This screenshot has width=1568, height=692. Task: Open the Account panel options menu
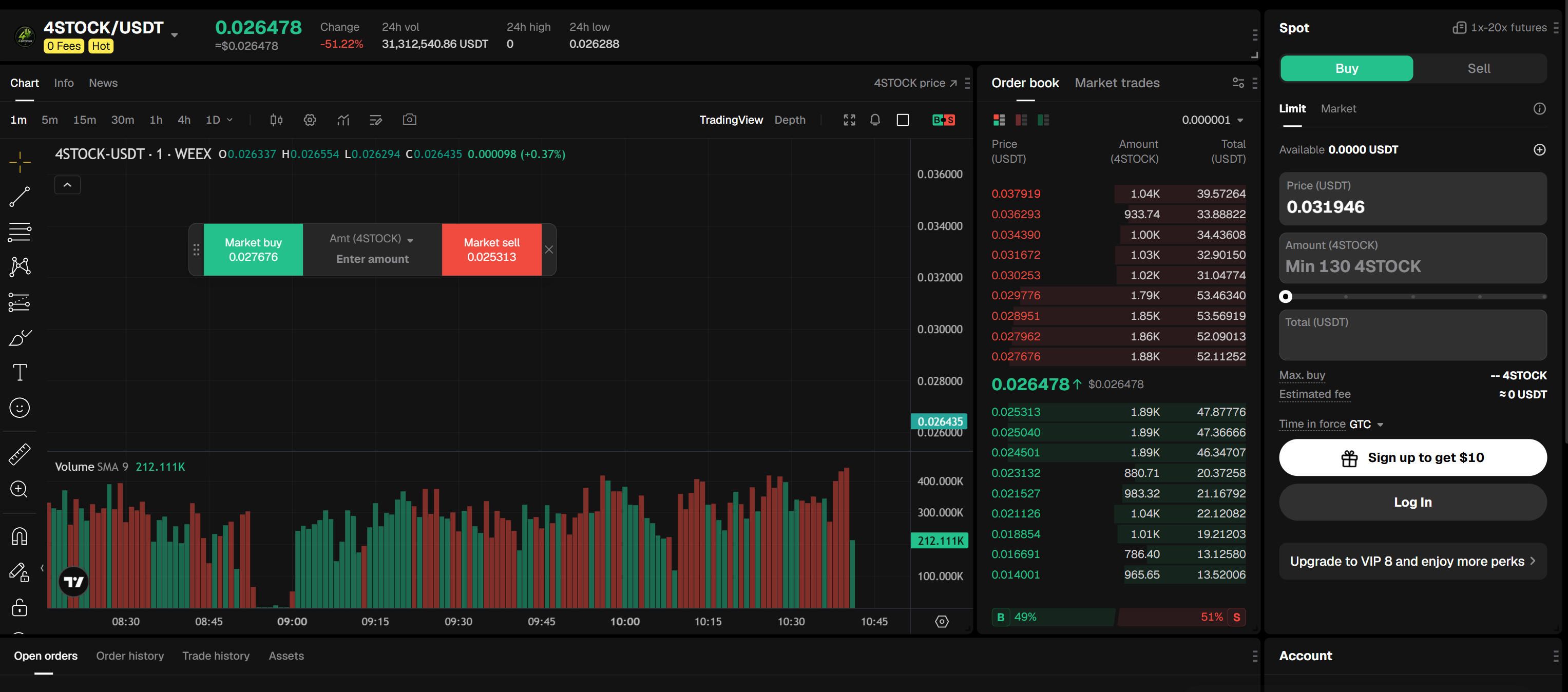click(1556, 656)
